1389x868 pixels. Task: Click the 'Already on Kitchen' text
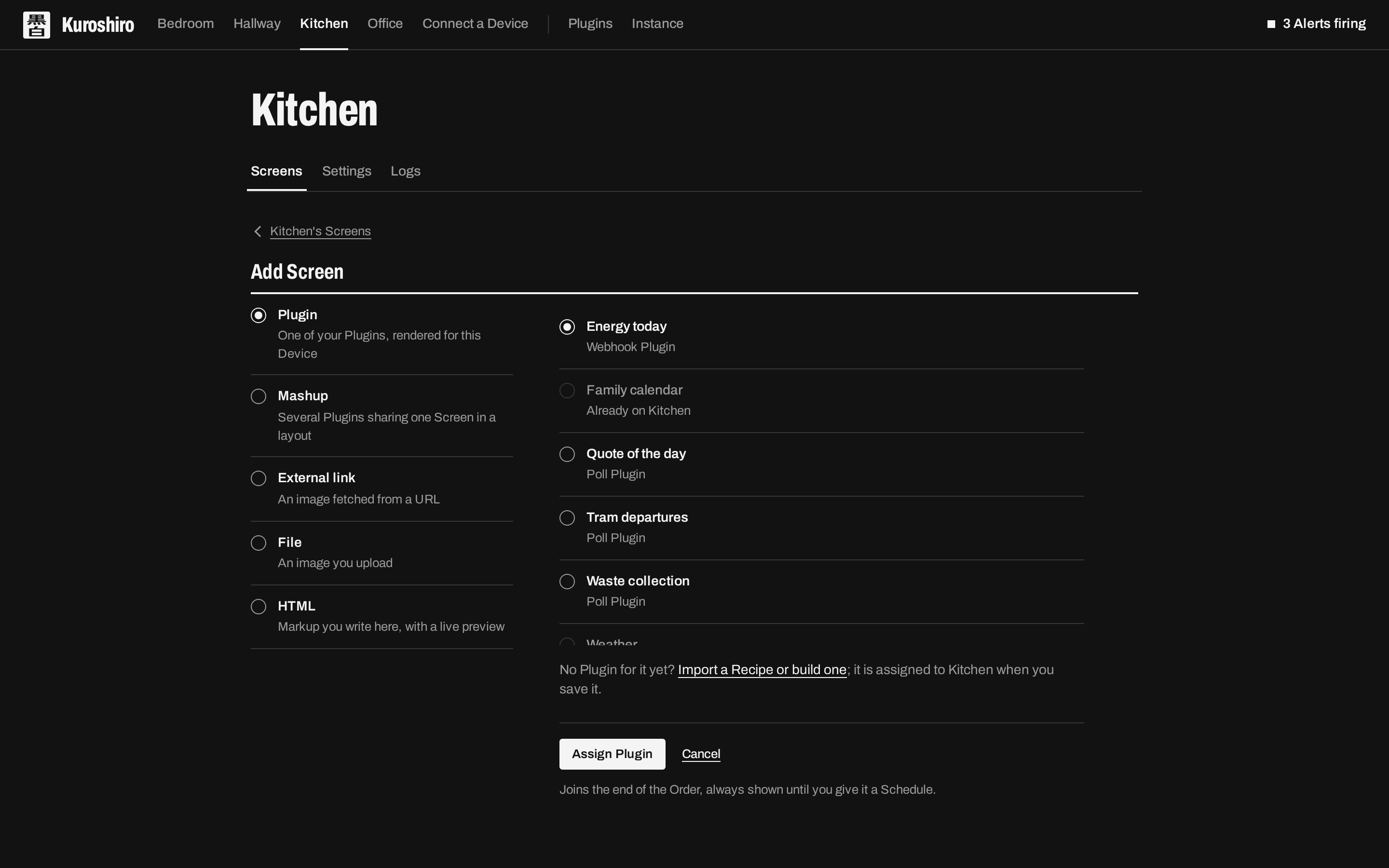point(638,410)
